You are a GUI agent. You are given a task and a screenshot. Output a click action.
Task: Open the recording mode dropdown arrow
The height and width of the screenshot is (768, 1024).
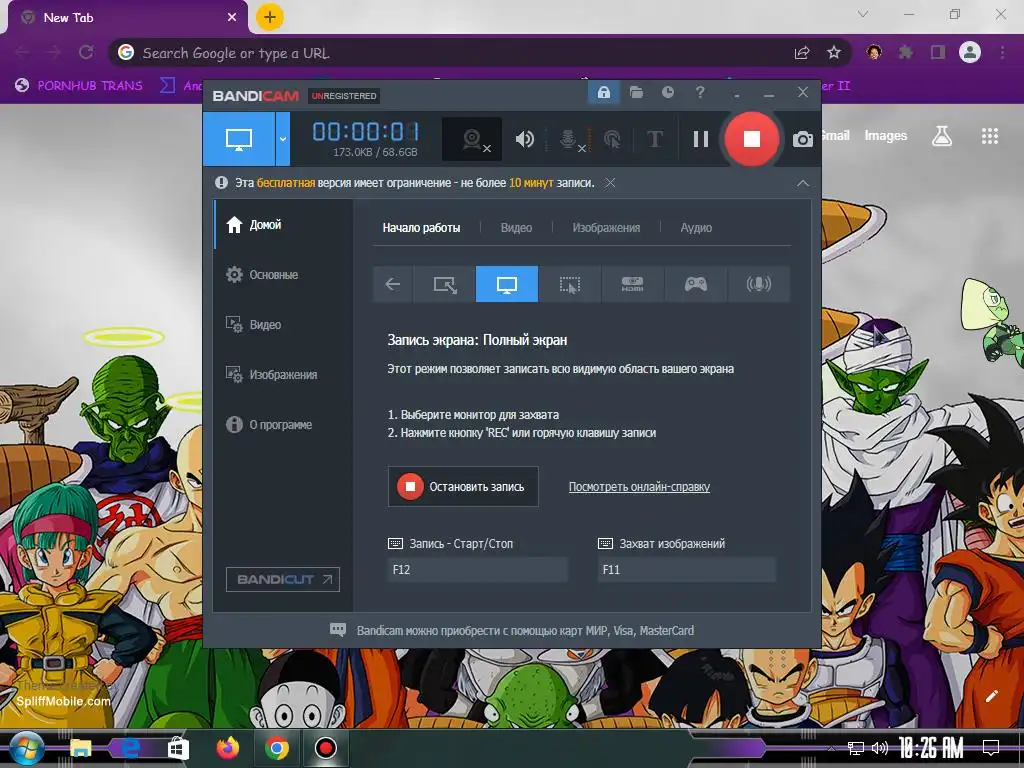(x=283, y=138)
